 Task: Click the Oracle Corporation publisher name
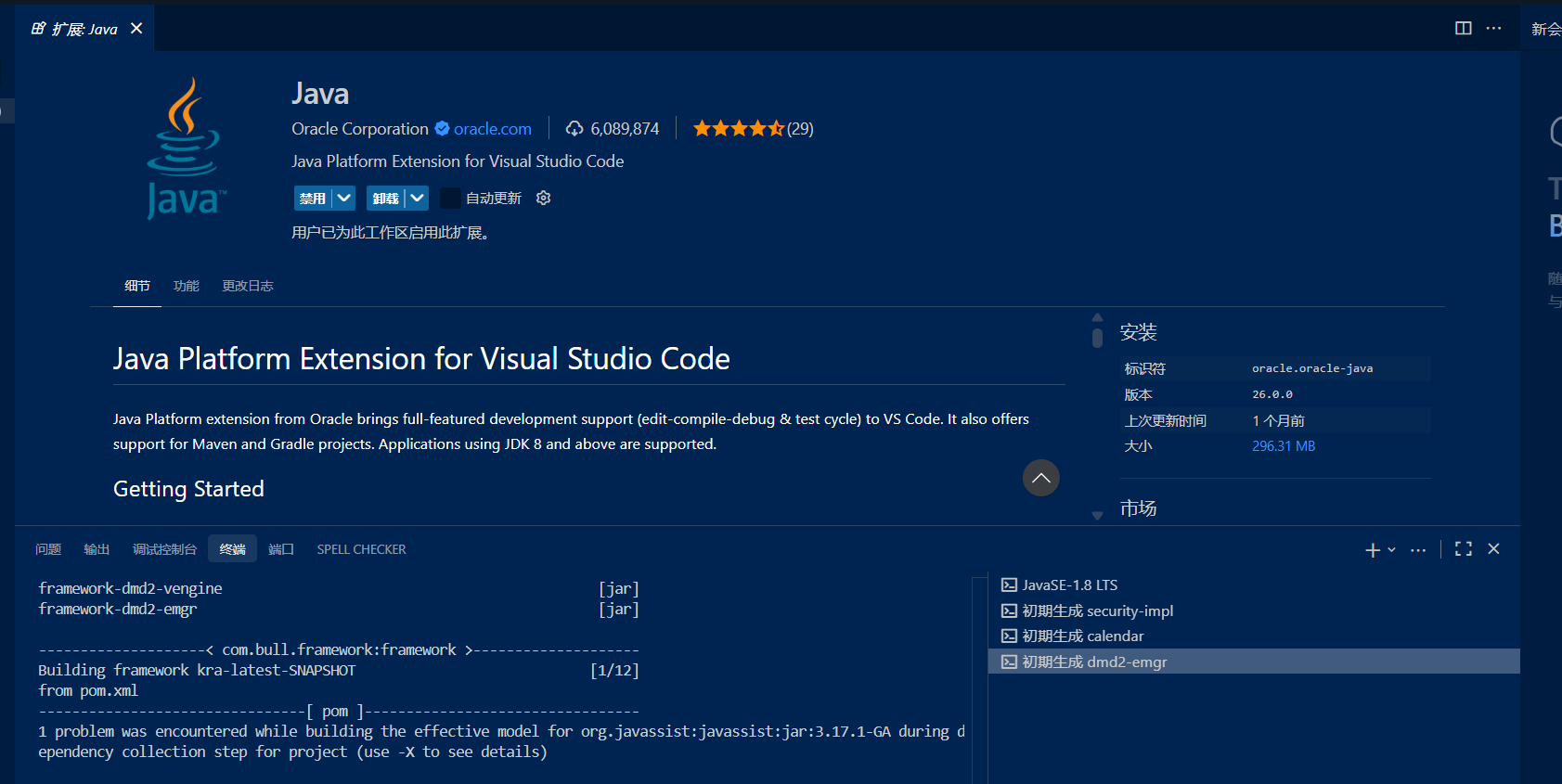point(360,129)
